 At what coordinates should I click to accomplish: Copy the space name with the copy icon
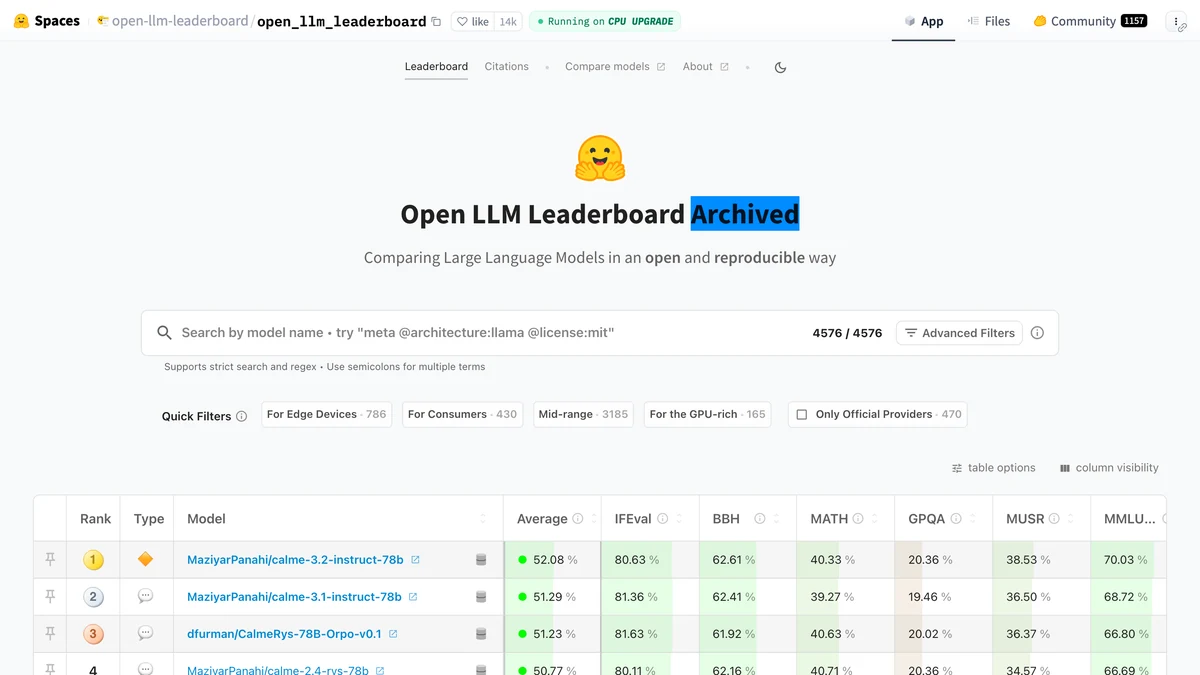pyautogui.click(x=436, y=21)
